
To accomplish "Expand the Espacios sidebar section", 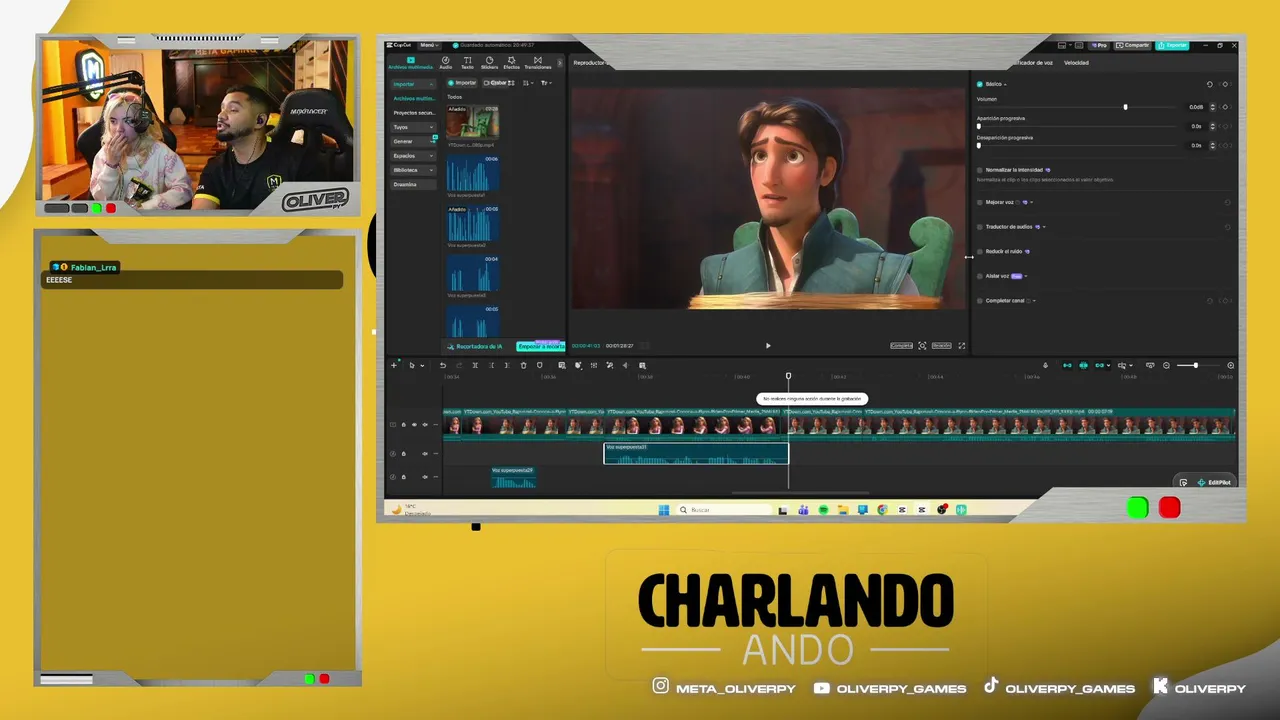I will (414, 156).
